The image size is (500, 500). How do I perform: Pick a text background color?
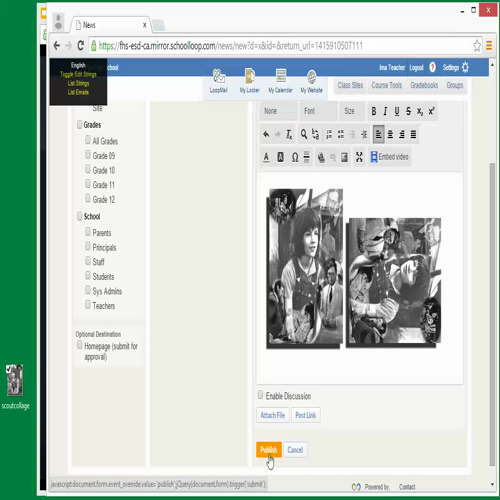pyautogui.click(x=281, y=157)
